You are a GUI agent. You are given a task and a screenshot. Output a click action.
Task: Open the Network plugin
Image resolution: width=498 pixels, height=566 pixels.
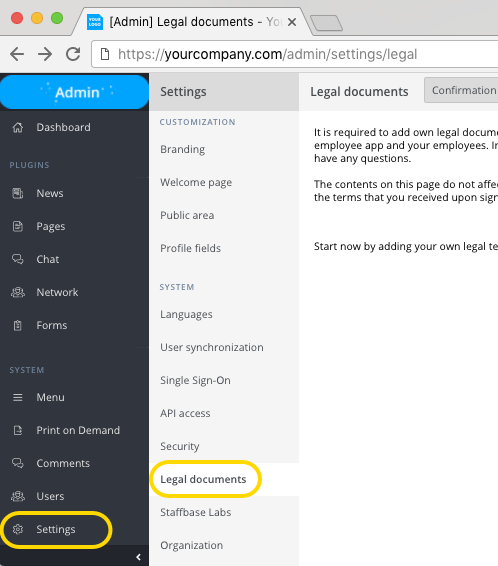74,292
